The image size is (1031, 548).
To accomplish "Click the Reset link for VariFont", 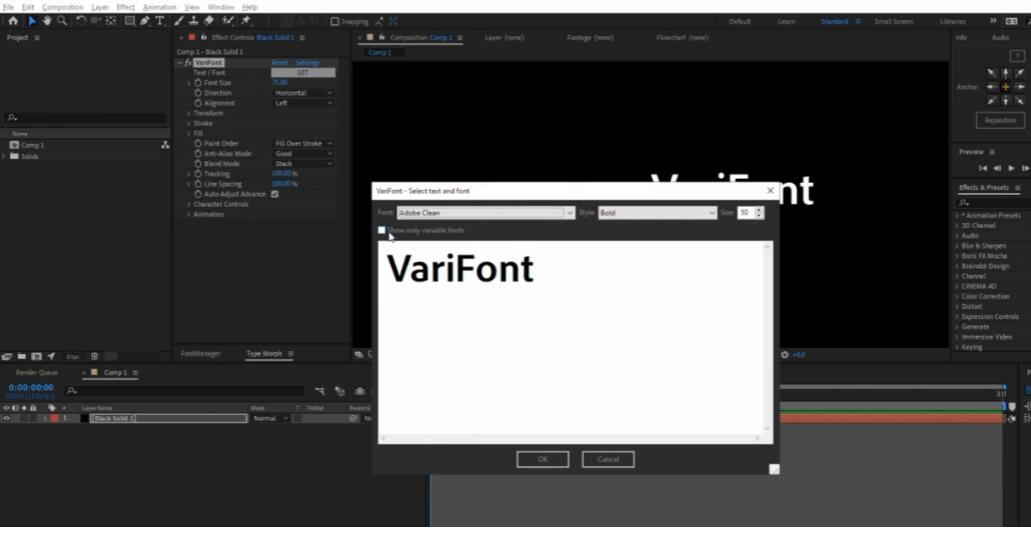I will click(x=279, y=63).
